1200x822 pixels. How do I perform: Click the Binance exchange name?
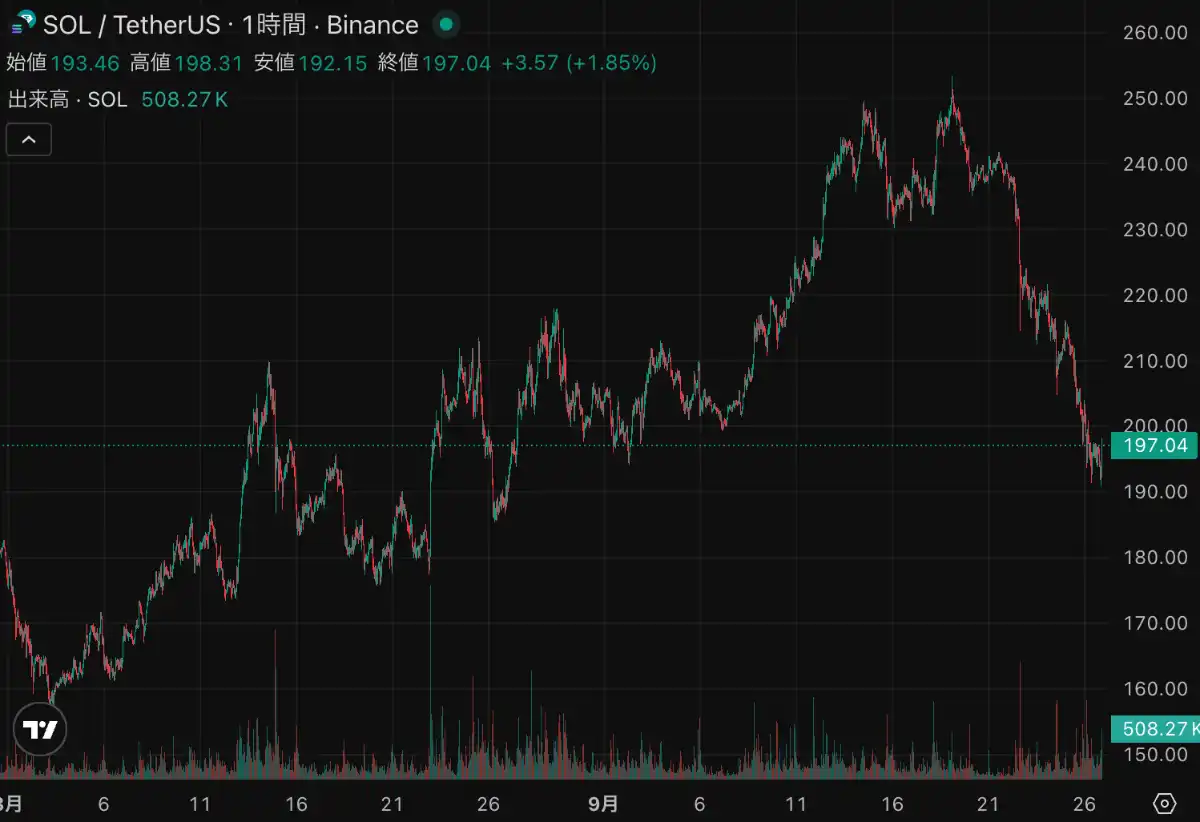click(371, 24)
